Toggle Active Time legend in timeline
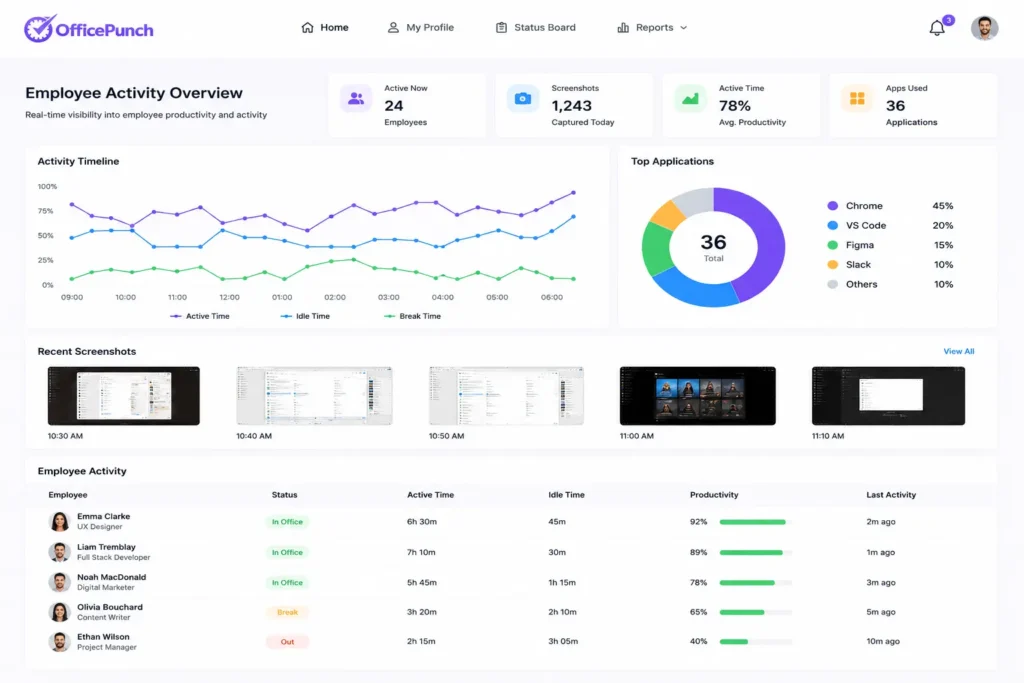 tap(200, 316)
